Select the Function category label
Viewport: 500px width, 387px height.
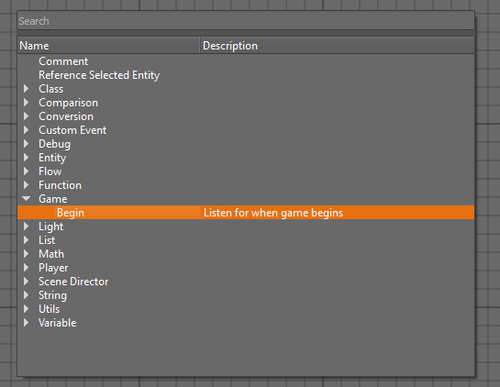[x=60, y=185]
